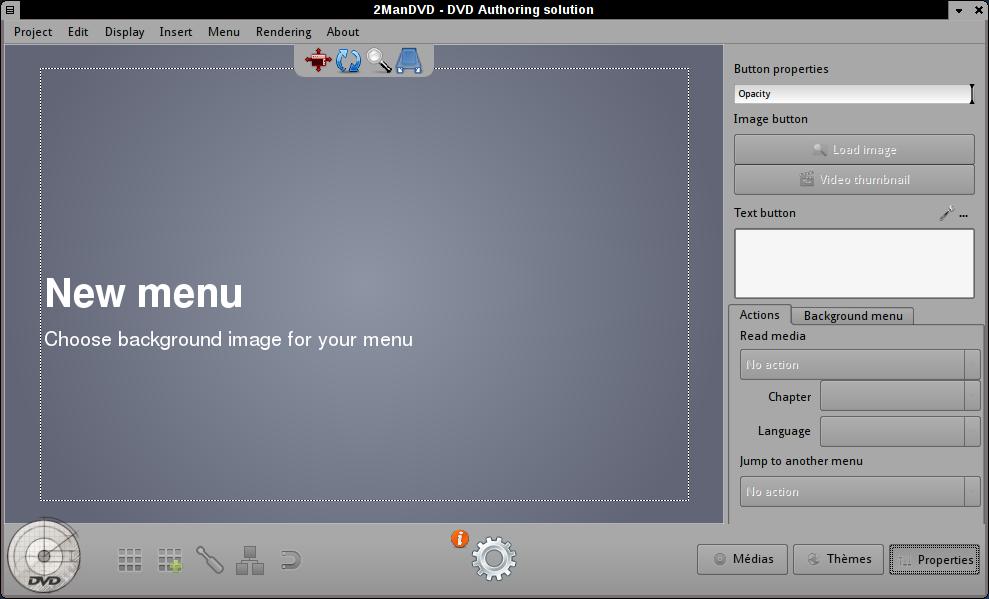Toggle the magnet snap icon

pyautogui.click(x=290, y=559)
